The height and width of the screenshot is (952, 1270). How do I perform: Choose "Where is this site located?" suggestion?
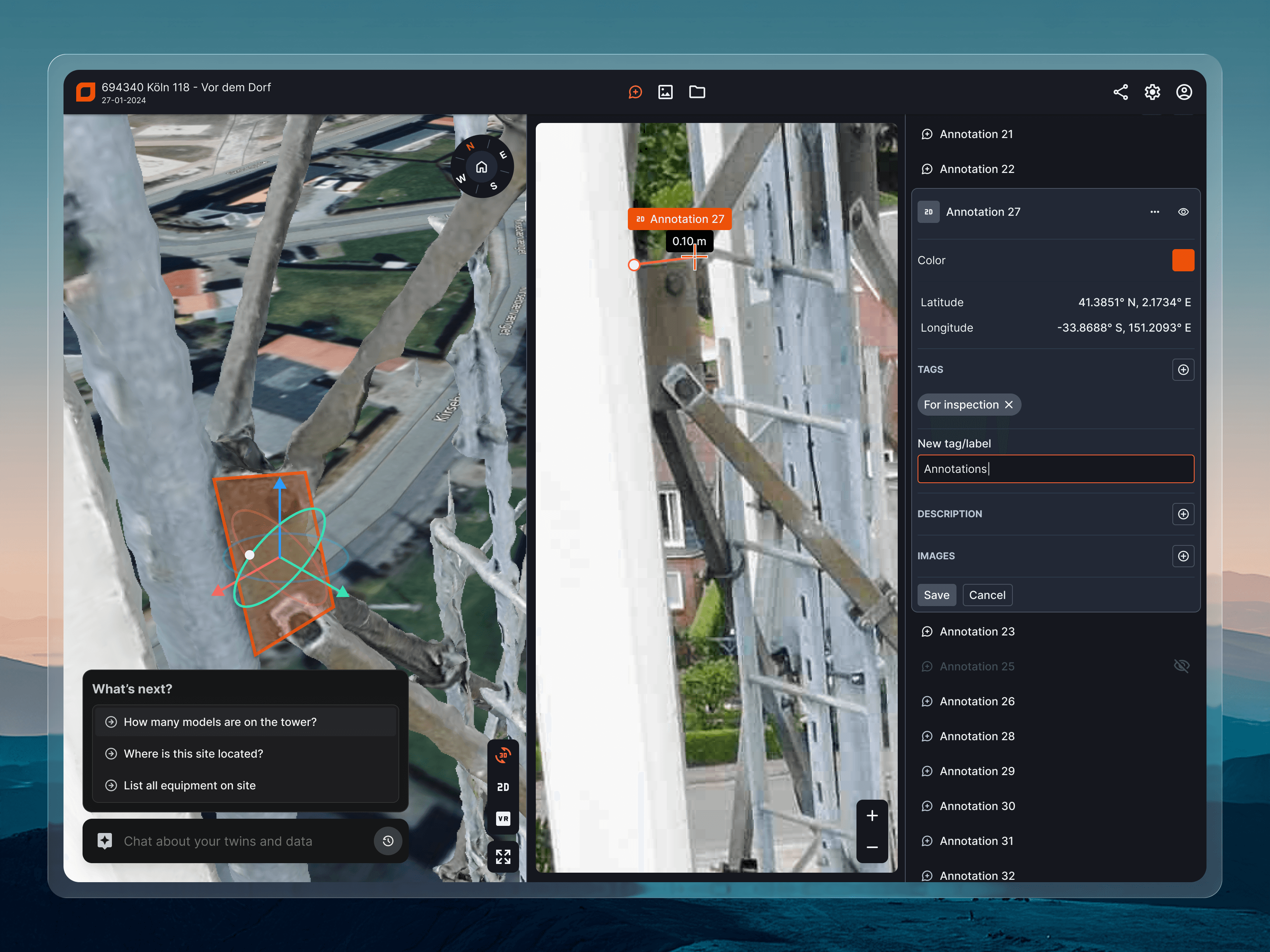coord(194,753)
